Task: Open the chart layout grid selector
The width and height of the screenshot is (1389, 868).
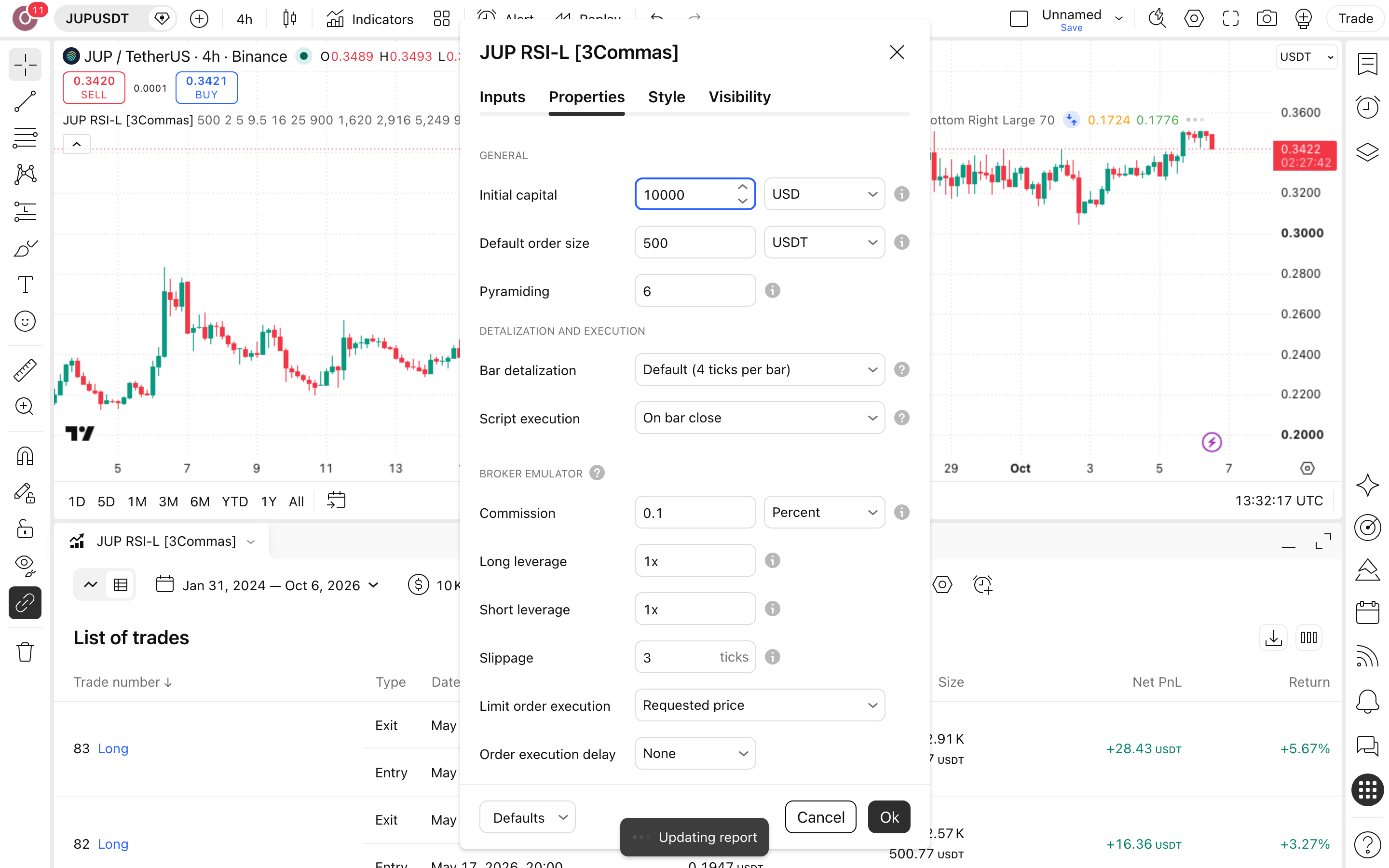Action: (441, 19)
